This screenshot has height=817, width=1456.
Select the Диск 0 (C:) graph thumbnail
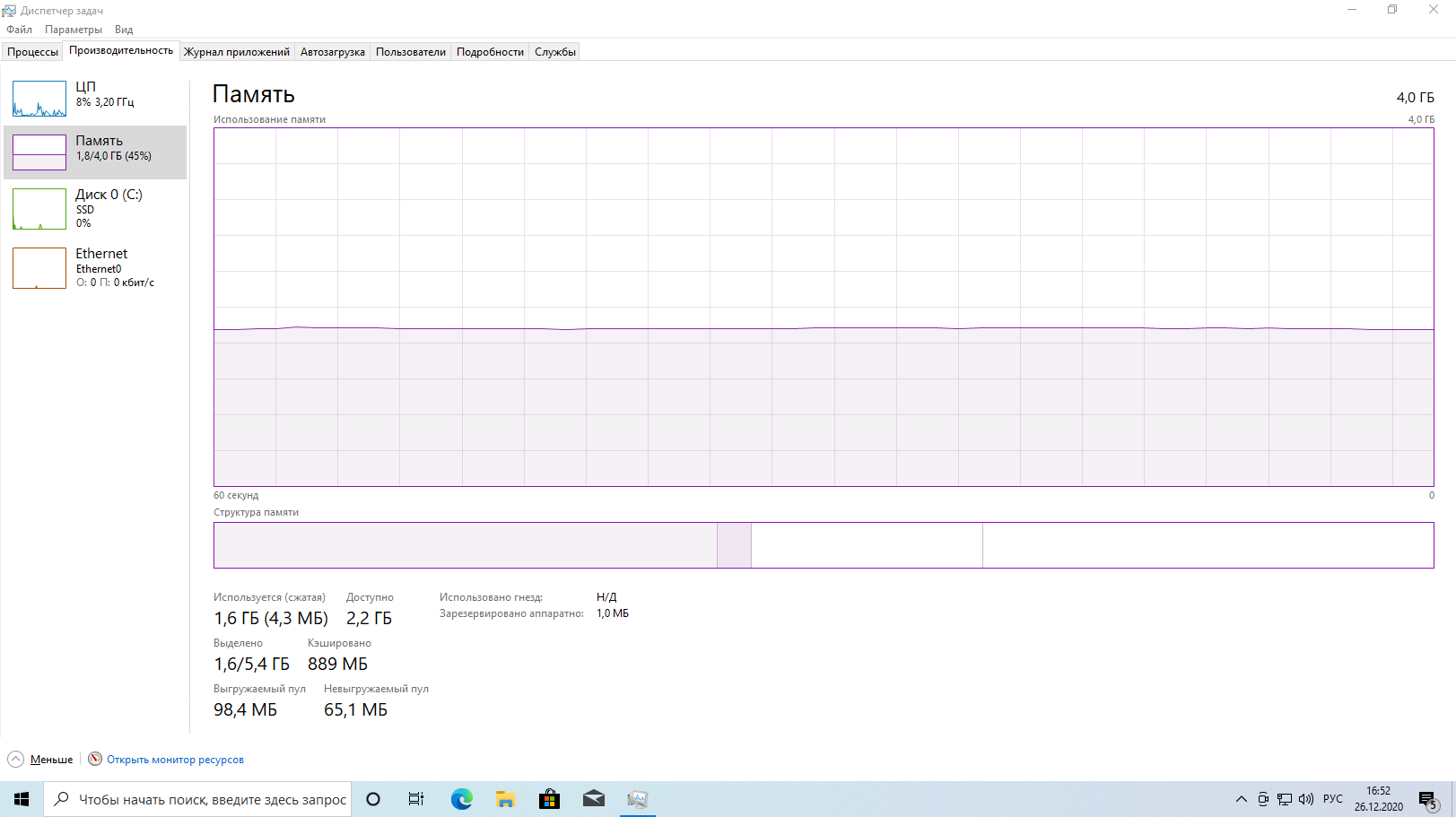coord(39,209)
